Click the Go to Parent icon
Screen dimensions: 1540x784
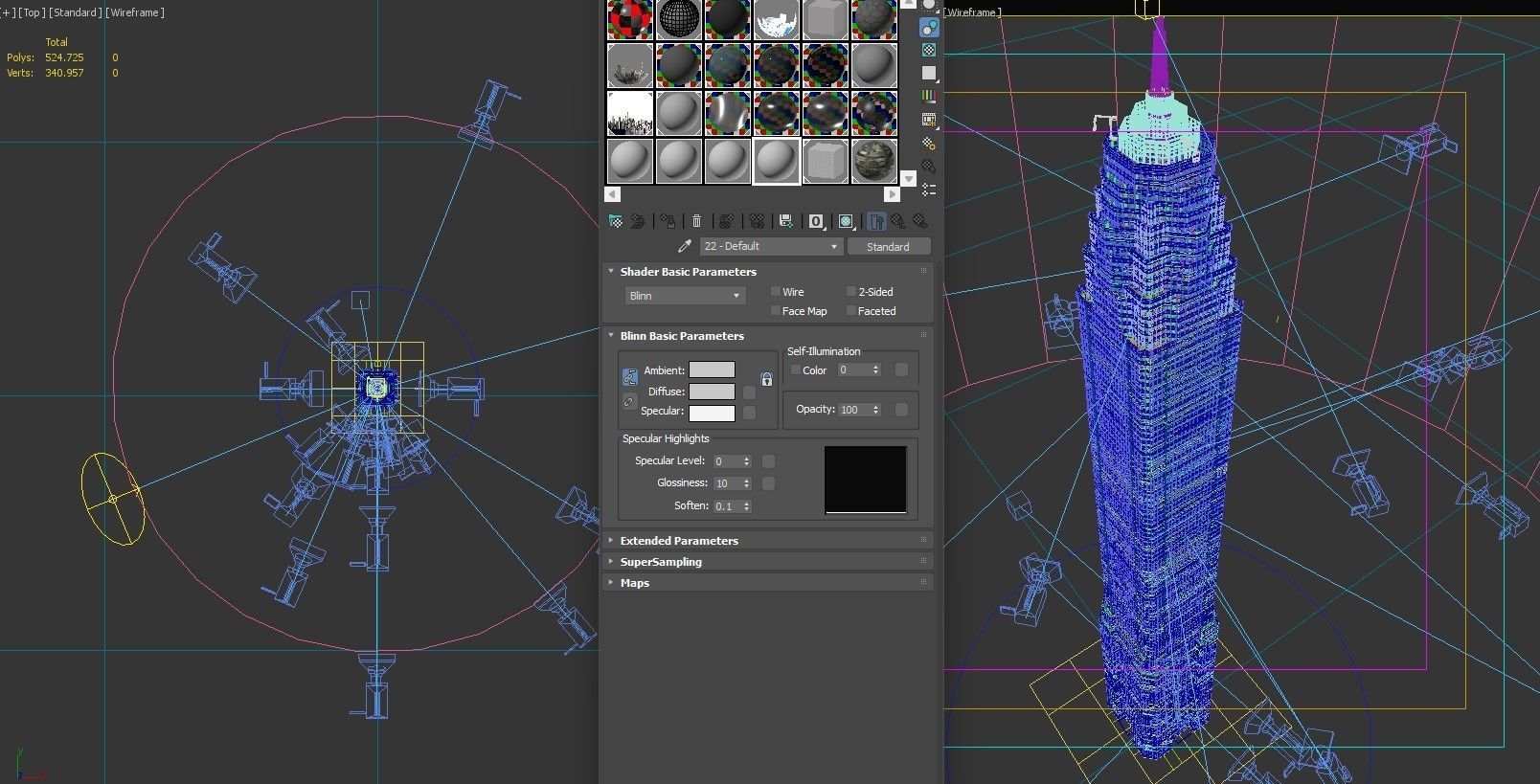[x=898, y=221]
